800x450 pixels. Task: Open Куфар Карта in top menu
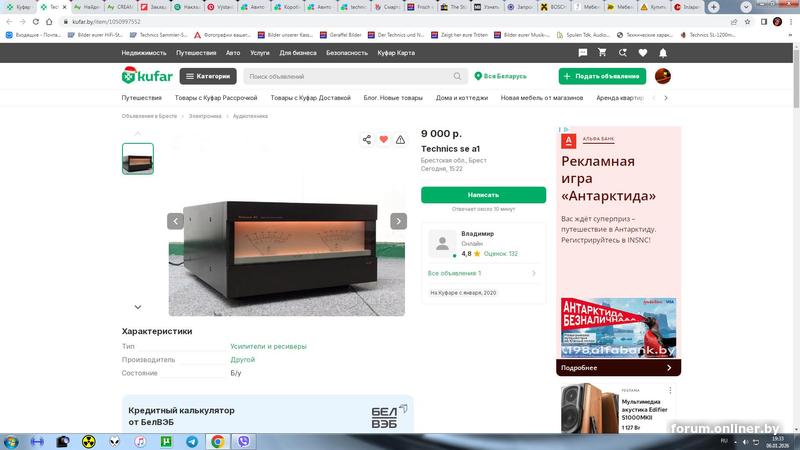pyautogui.click(x=396, y=53)
